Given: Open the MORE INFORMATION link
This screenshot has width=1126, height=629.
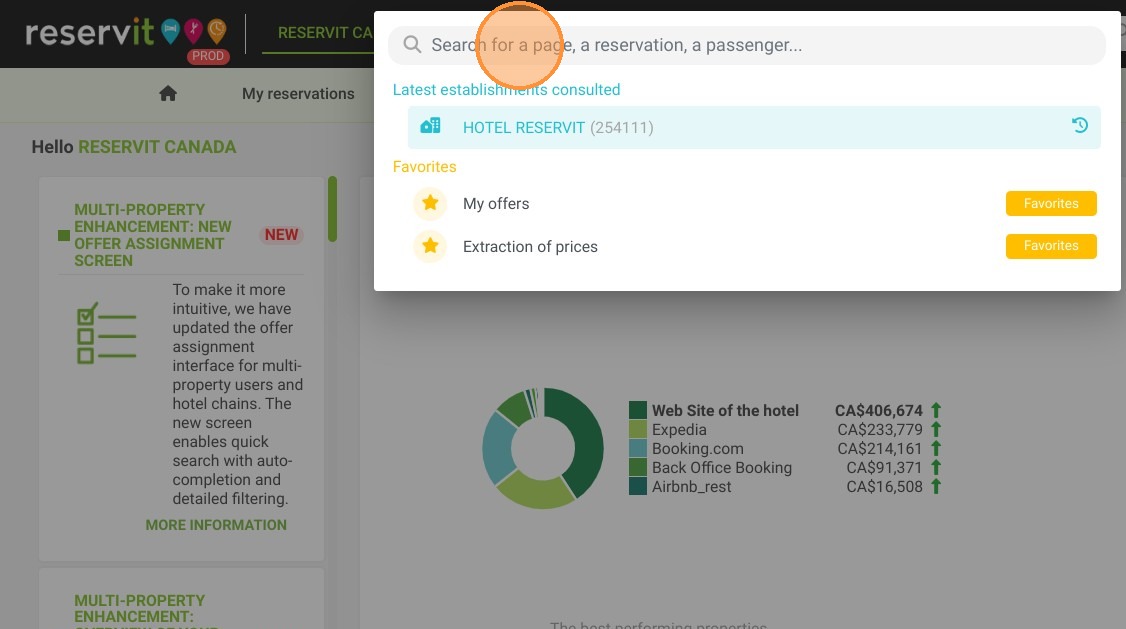Looking at the screenshot, I should pyautogui.click(x=216, y=525).
